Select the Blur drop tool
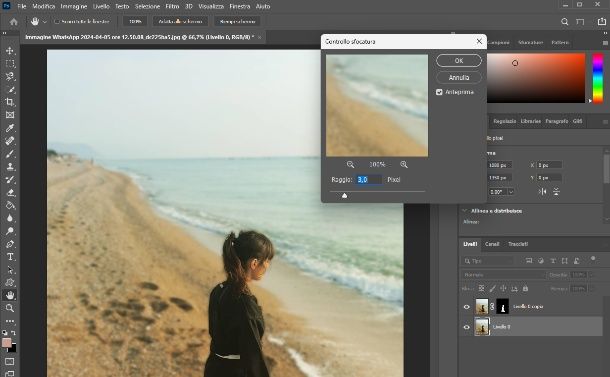This screenshot has width=610, height=377. pyautogui.click(x=10, y=218)
